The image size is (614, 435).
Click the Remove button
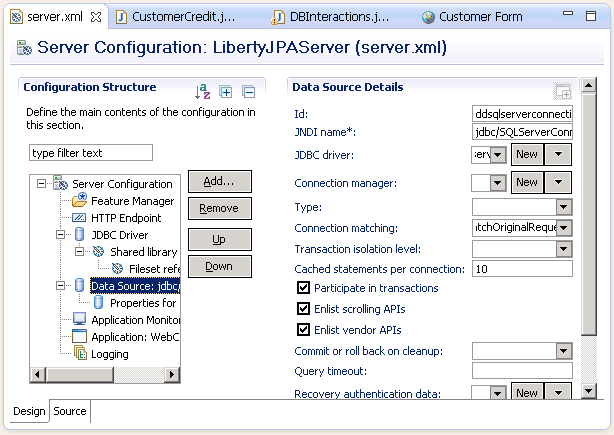tap(219, 208)
